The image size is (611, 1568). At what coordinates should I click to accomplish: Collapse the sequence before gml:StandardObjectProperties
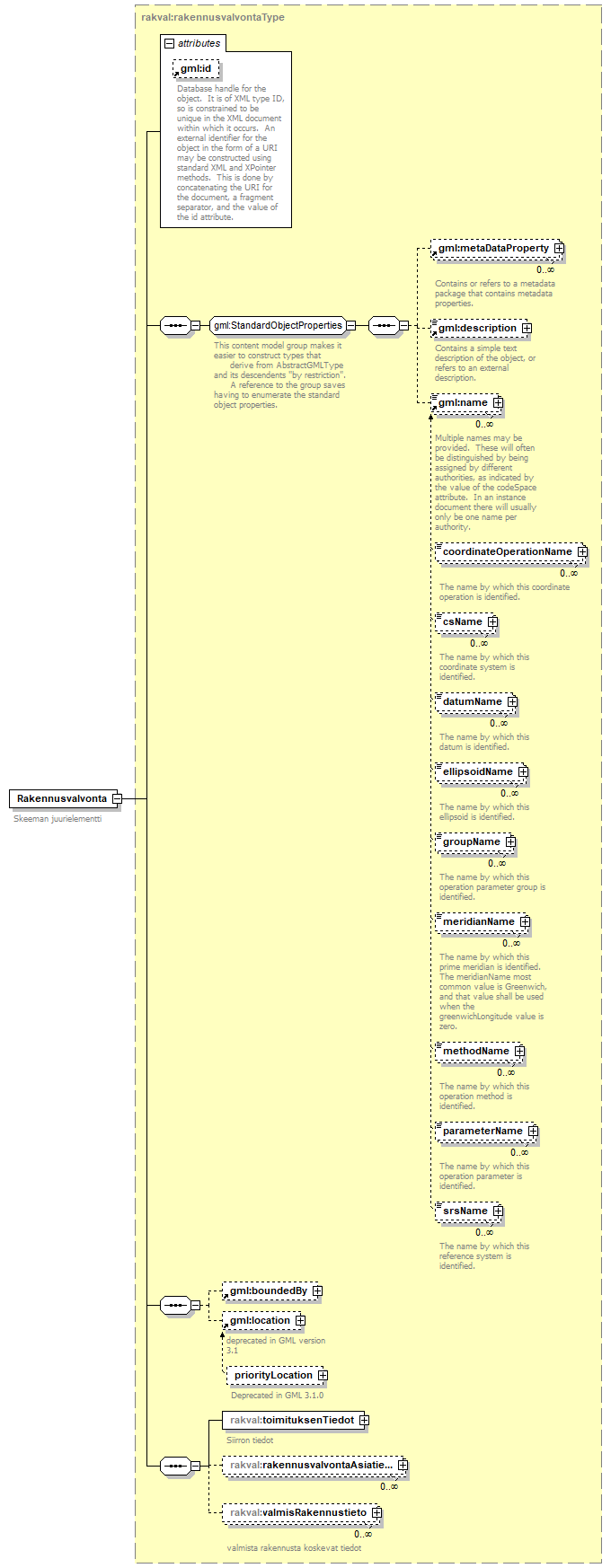[x=195, y=325]
